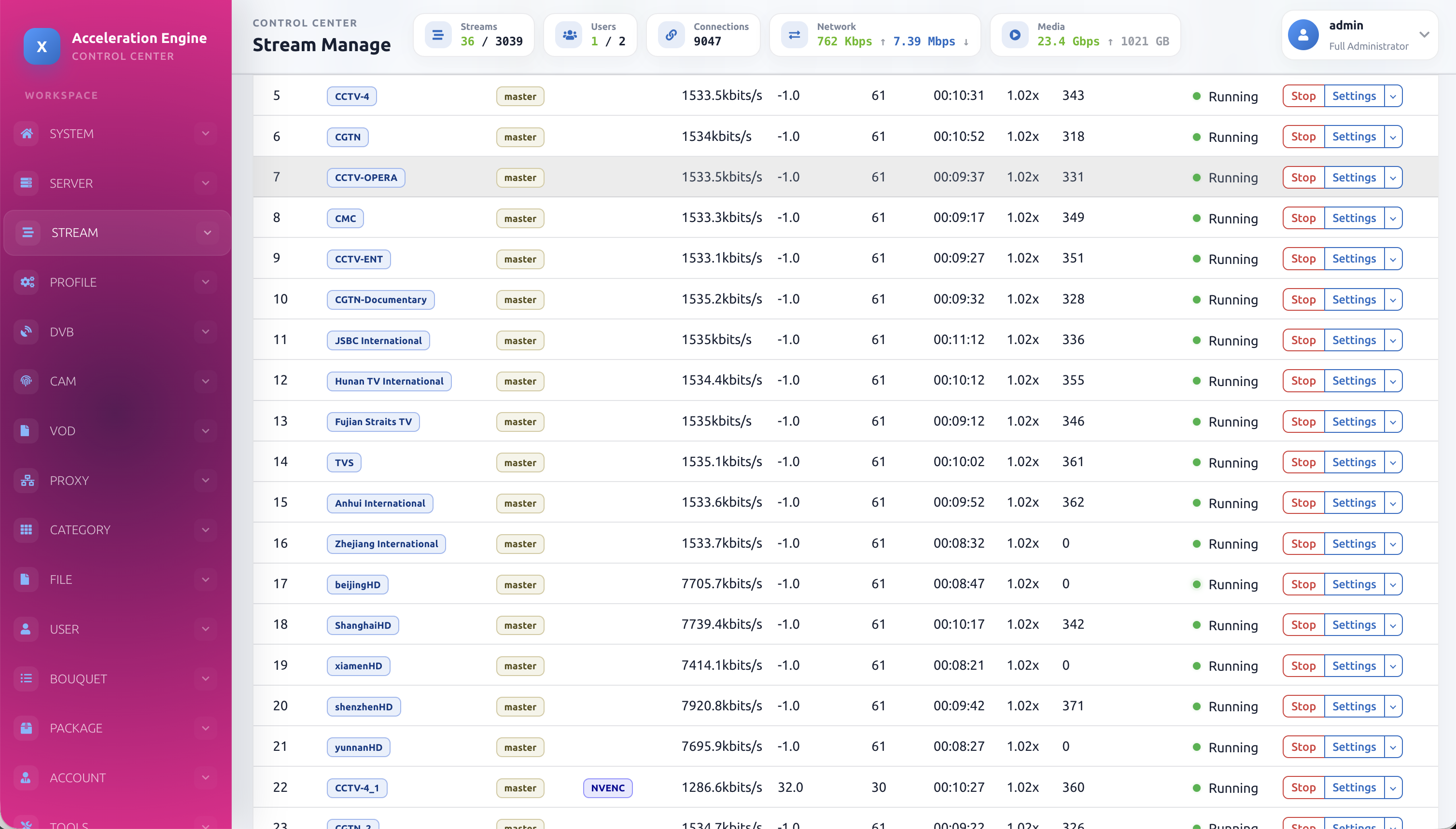
Task: Click the admin avatar icon
Action: pos(1303,35)
